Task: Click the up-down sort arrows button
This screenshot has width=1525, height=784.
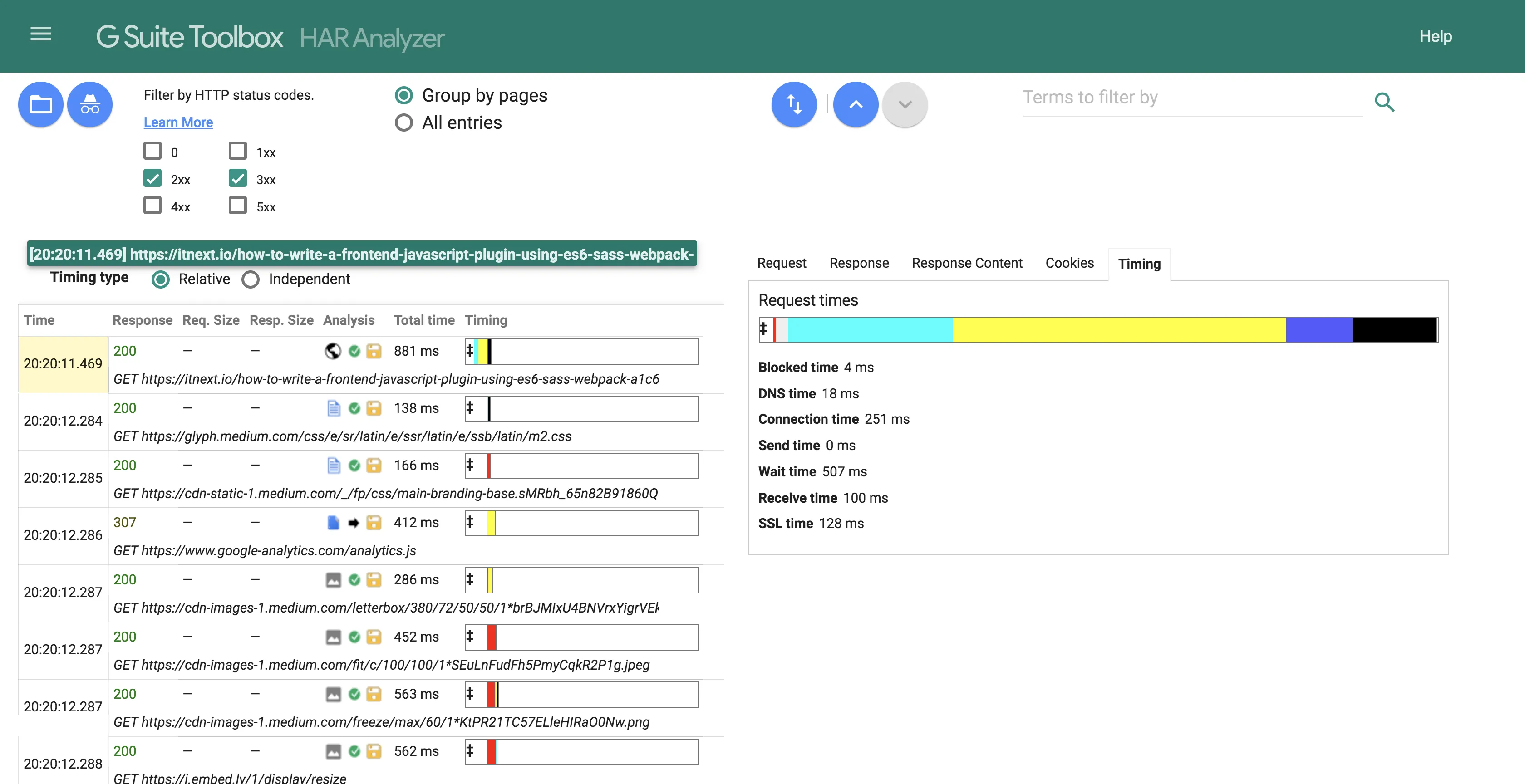Action: coord(794,105)
